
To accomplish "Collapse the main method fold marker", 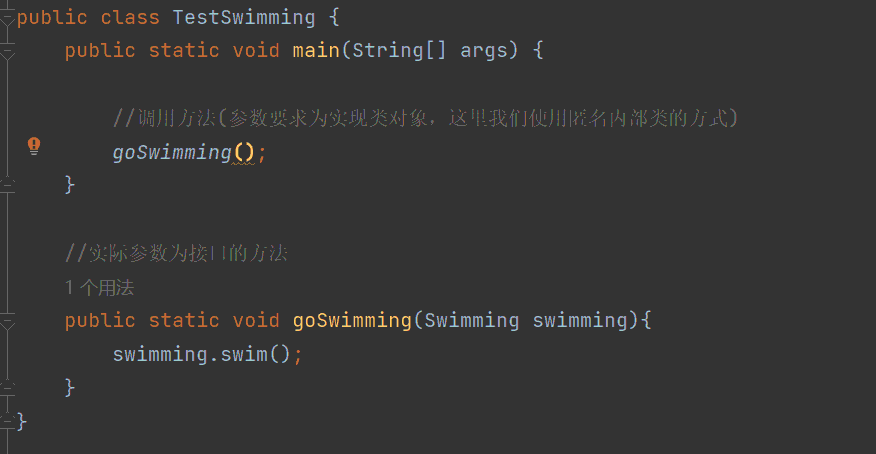I will pos(7,50).
